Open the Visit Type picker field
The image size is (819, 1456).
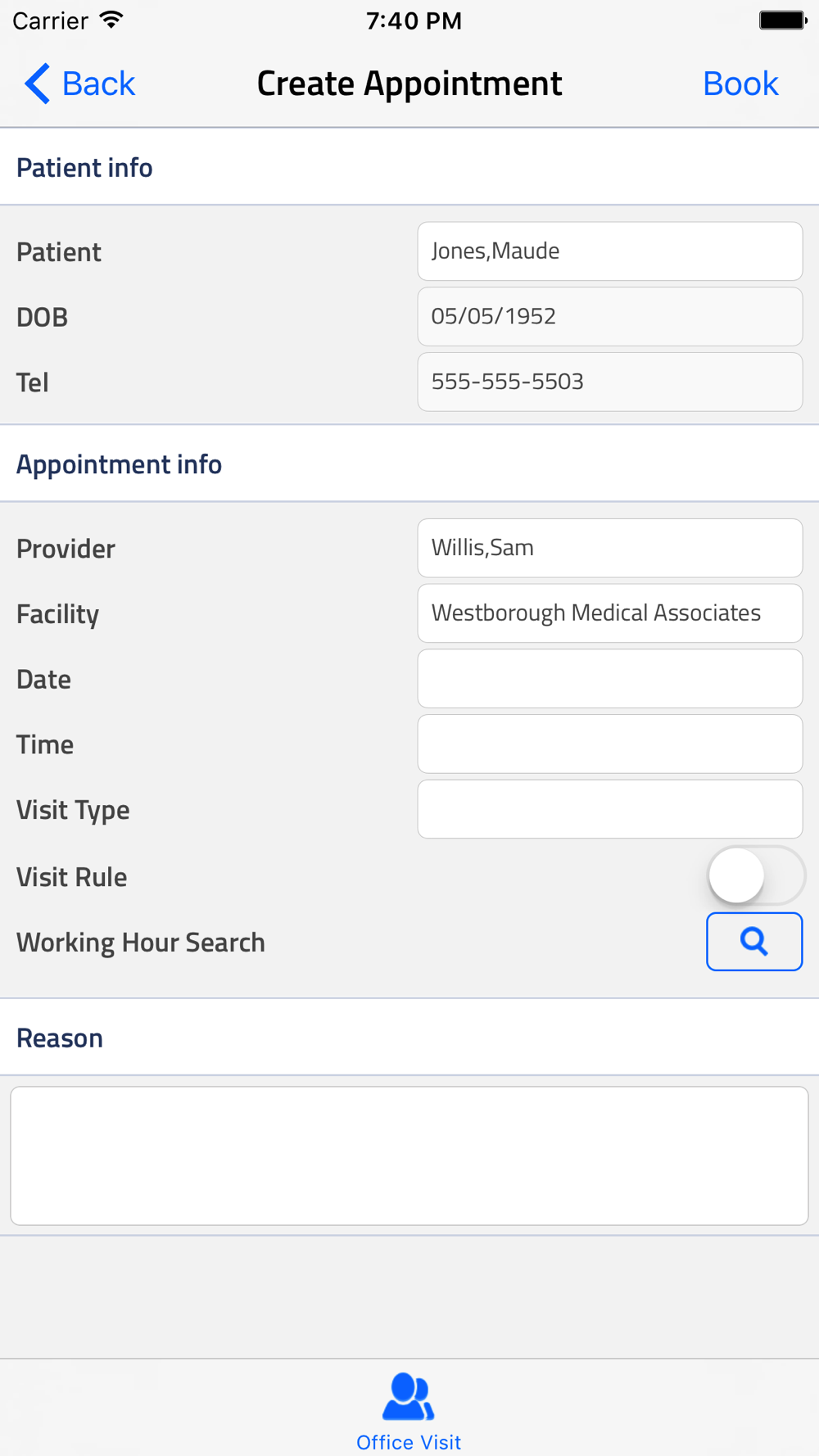(x=609, y=809)
